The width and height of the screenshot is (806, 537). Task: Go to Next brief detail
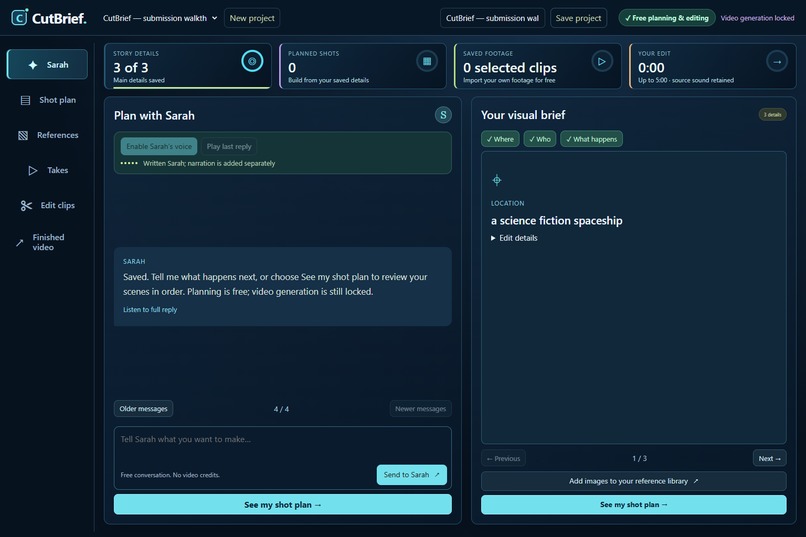(x=770, y=458)
